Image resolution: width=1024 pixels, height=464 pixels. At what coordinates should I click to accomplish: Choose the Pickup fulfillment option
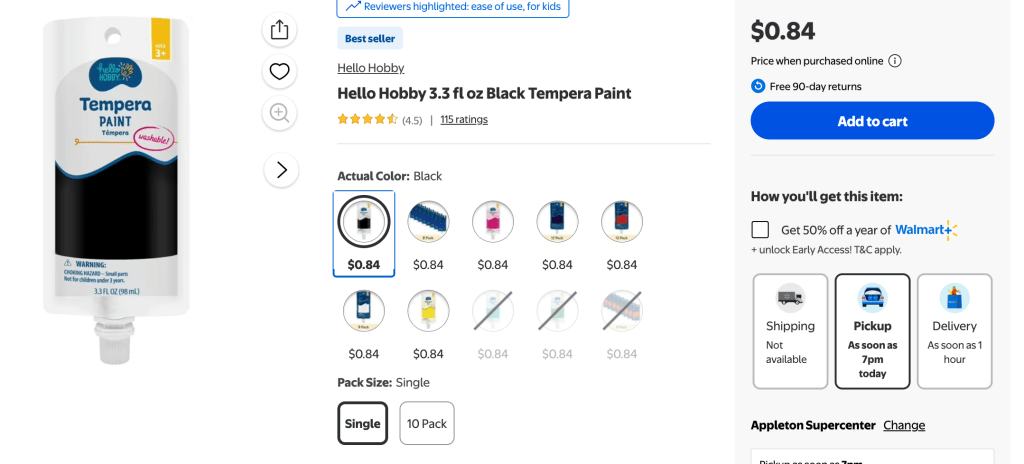tap(872, 331)
